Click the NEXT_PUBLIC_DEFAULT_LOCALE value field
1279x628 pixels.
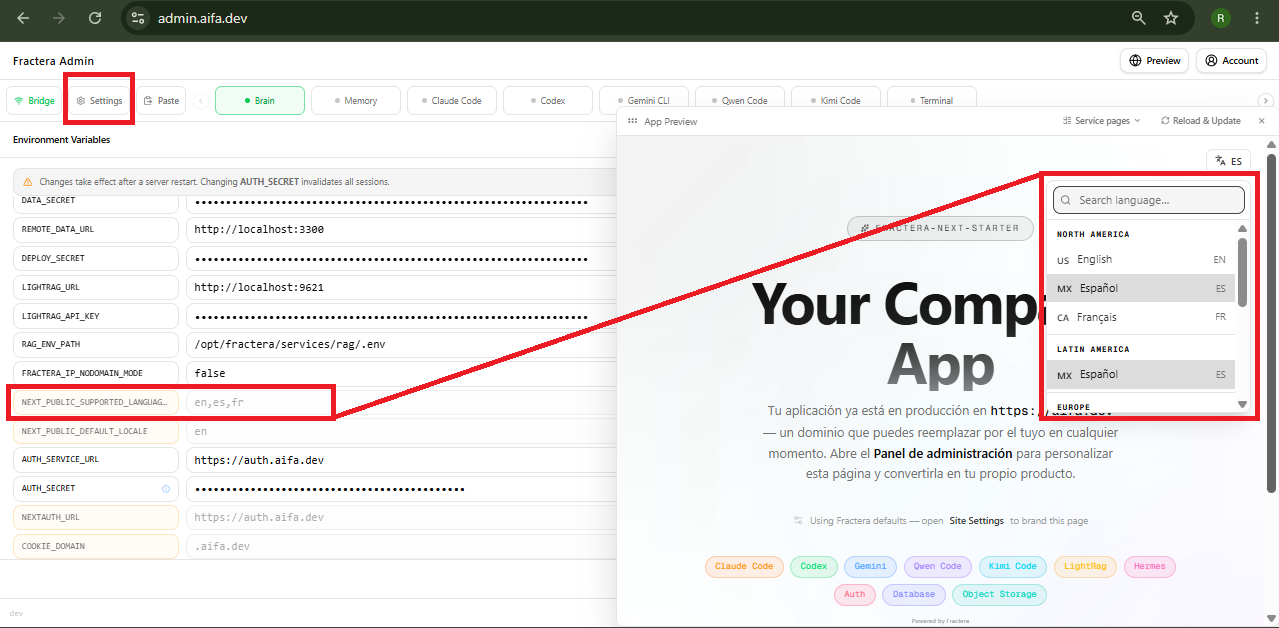click(400, 431)
